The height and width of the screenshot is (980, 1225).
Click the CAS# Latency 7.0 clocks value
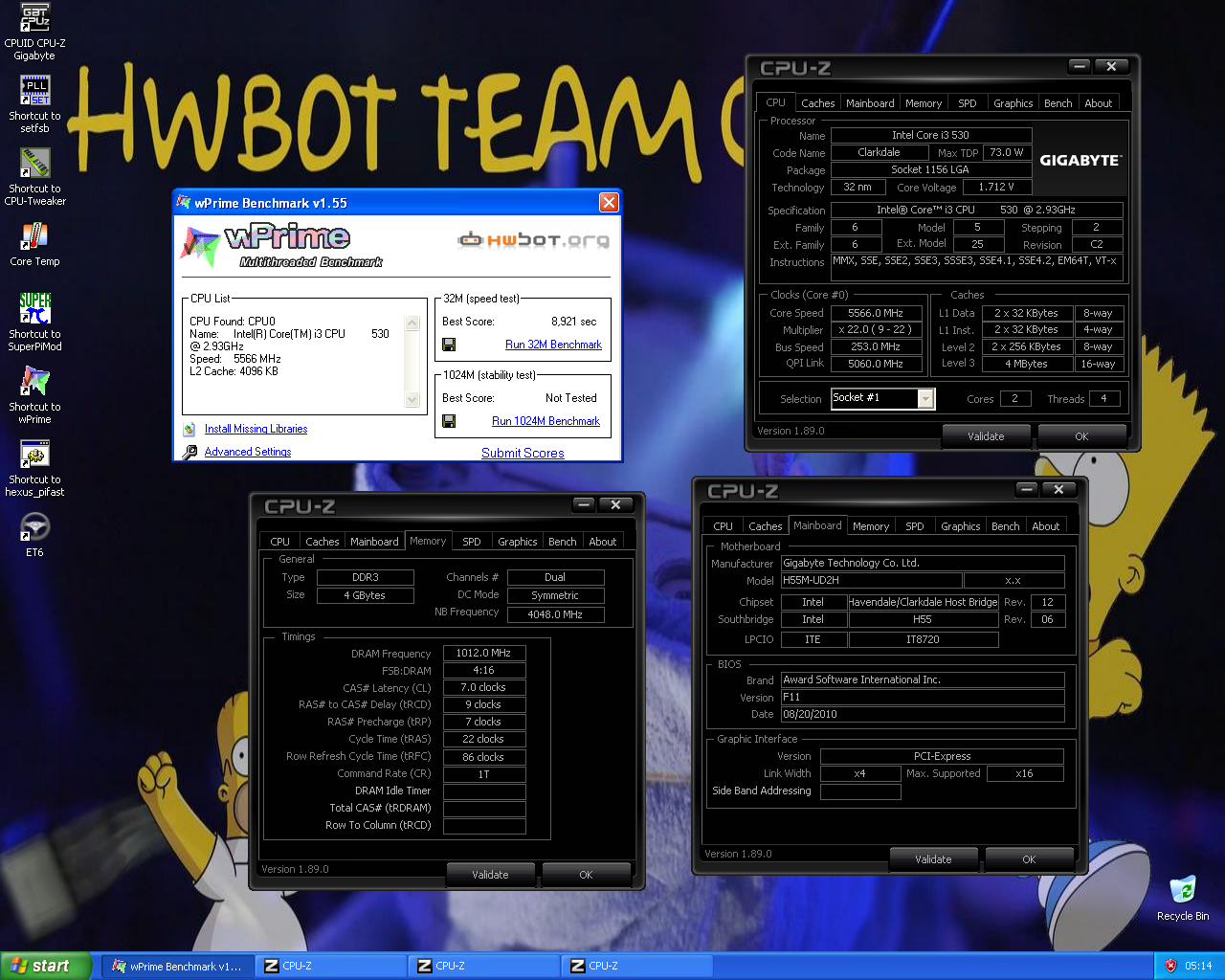(x=483, y=687)
